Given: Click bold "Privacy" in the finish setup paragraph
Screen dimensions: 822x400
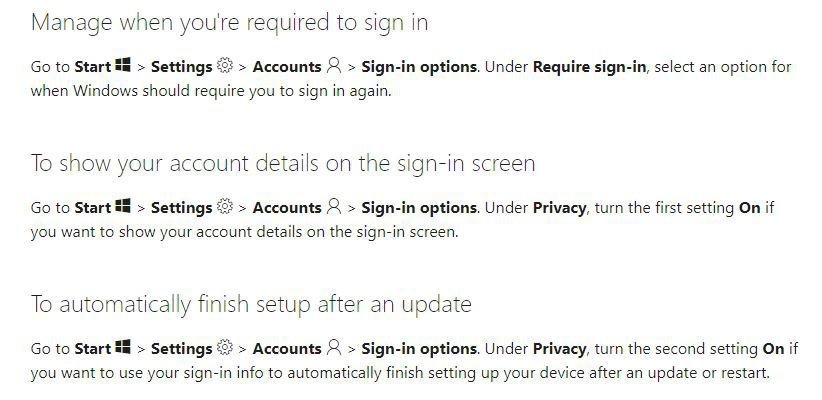Looking at the screenshot, I should pyautogui.click(x=560, y=349).
